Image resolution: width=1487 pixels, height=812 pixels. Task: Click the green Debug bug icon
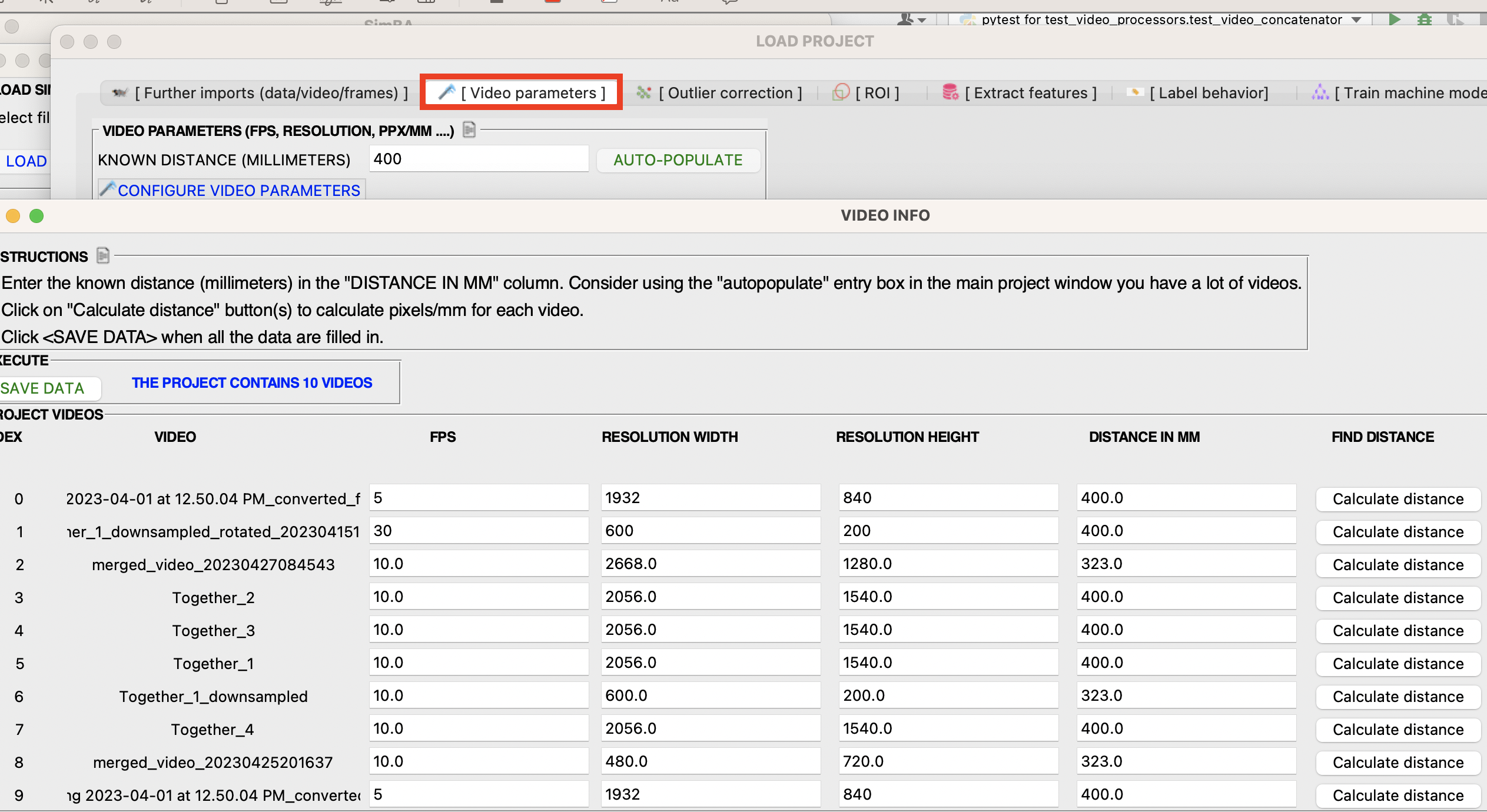pyautogui.click(x=1424, y=19)
